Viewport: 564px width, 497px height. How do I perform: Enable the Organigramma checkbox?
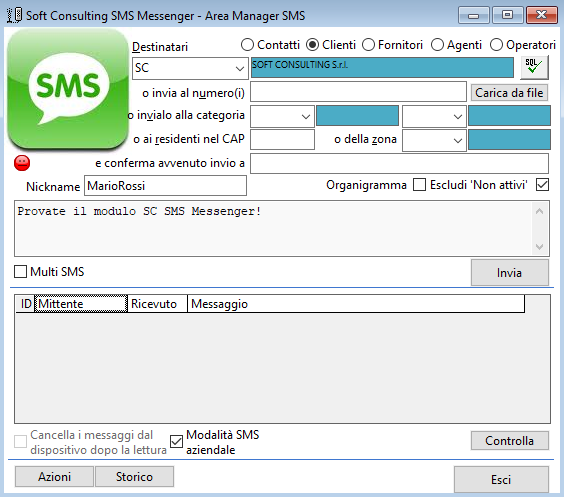pyautogui.click(x=419, y=185)
